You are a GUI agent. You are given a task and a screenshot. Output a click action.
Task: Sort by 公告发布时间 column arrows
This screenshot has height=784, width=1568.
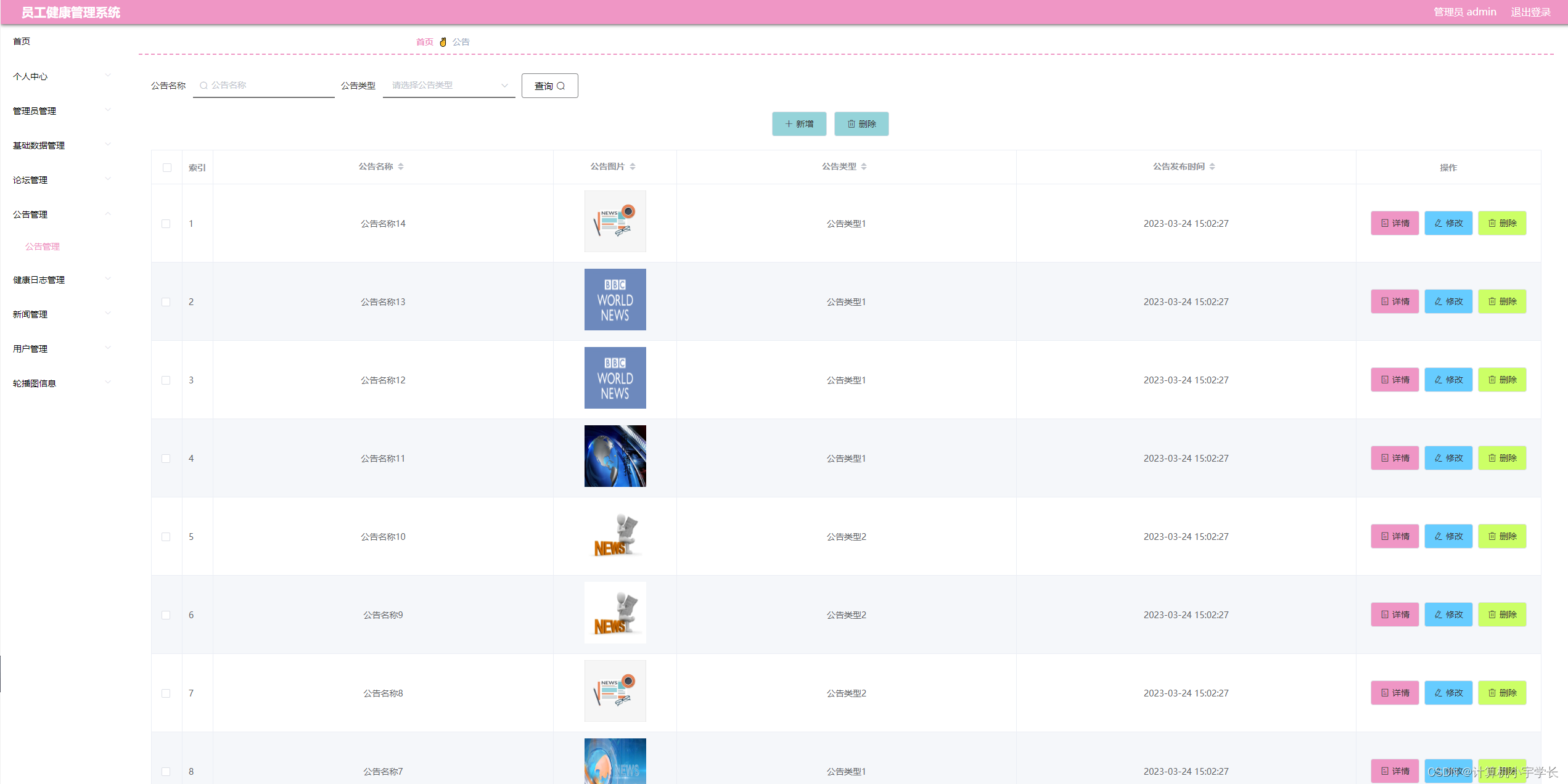(x=1212, y=166)
